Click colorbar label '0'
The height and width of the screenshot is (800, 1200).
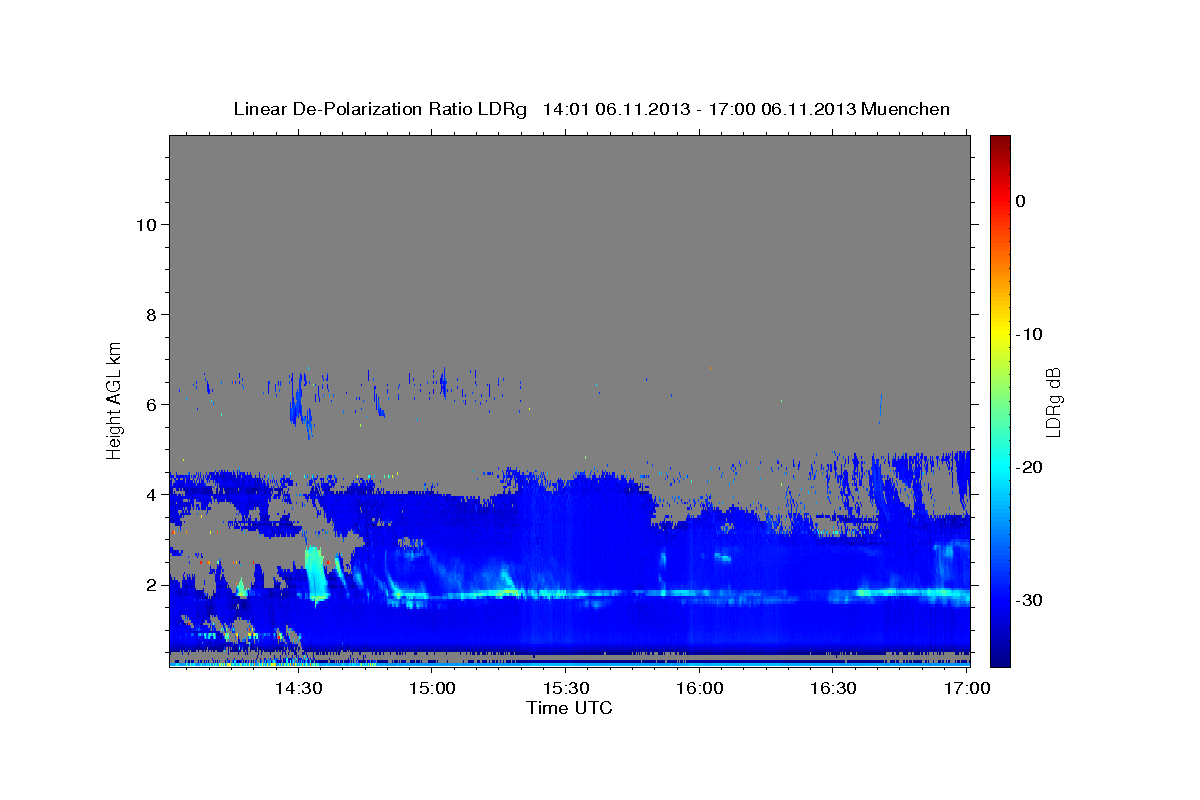pyautogui.click(x=1020, y=201)
